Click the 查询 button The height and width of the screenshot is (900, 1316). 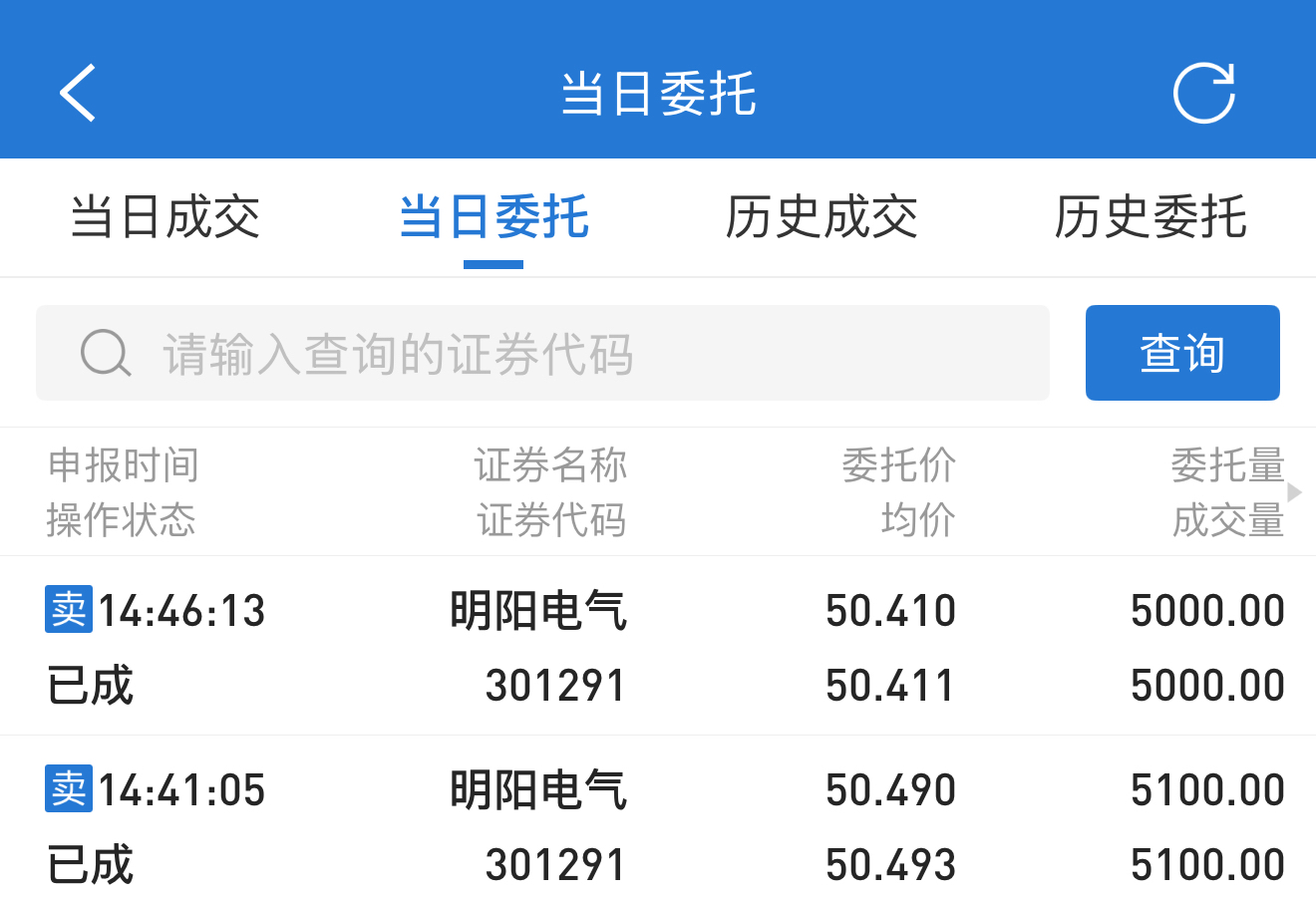[1182, 353]
